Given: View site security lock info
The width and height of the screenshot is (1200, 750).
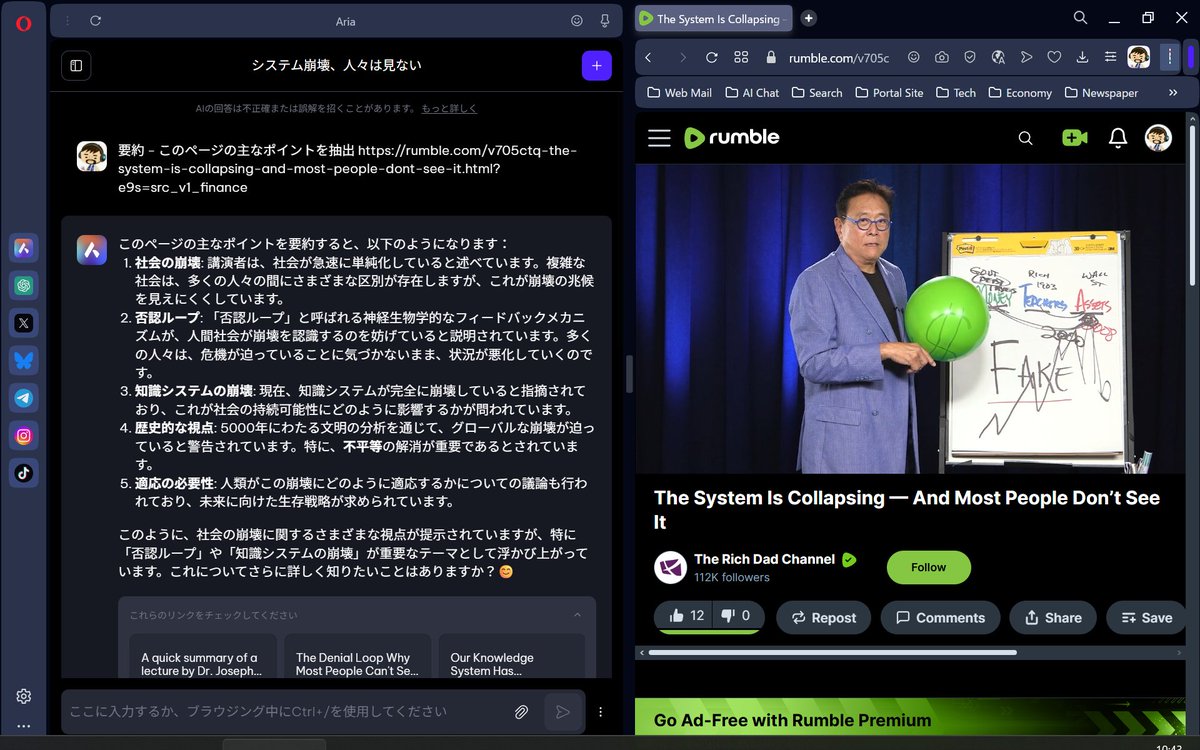Looking at the screenshot, I should pyautogui.click(x=771, y=57).
